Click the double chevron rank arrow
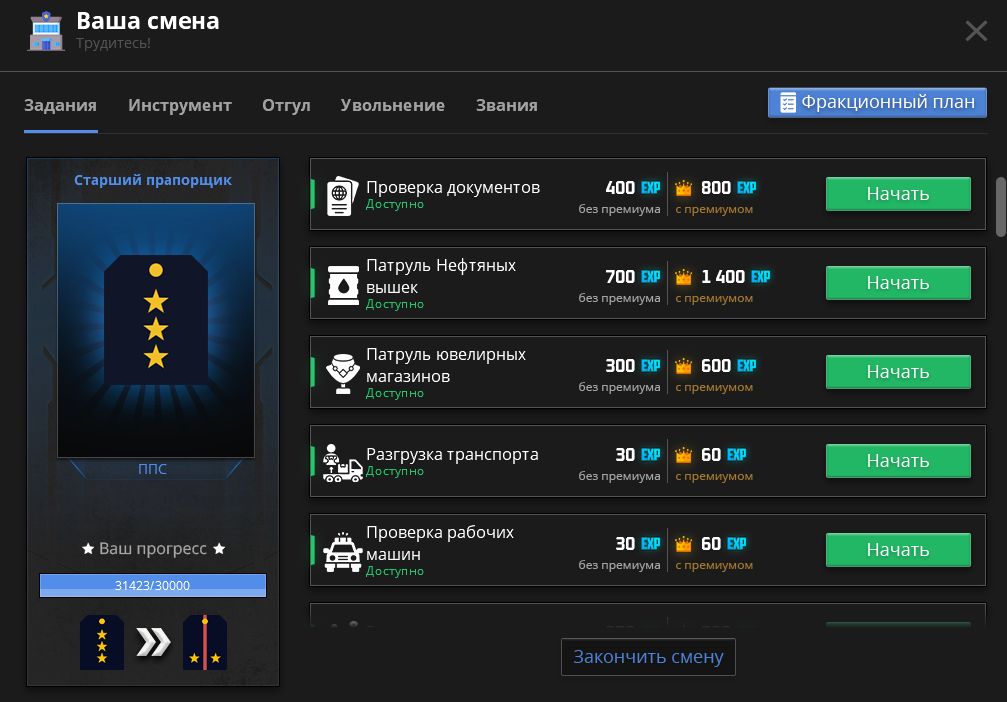This screenshot has width=1007, height=702. point(153,643)
